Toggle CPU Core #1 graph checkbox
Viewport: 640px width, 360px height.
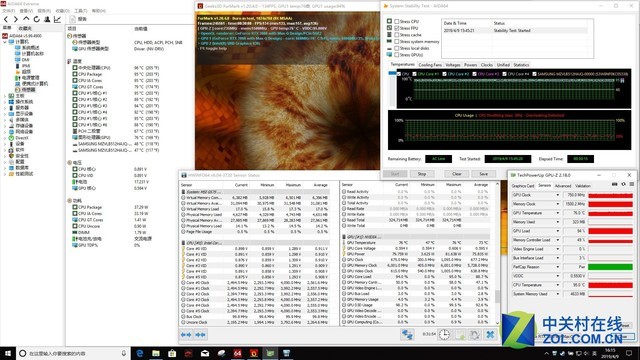(414, 74)
